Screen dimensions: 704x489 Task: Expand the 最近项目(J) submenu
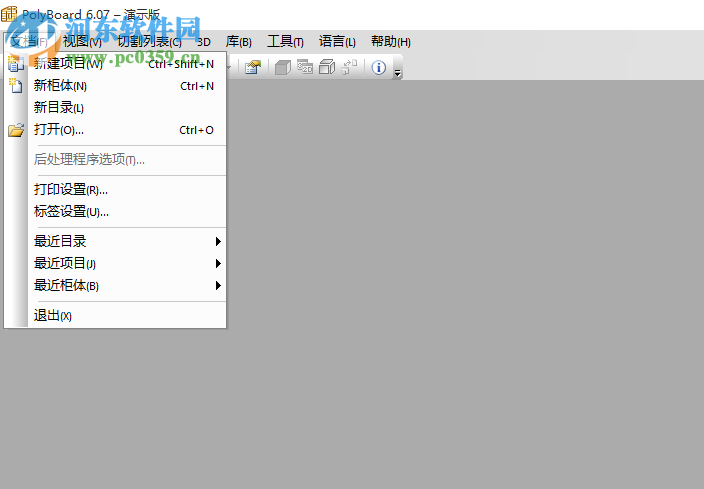pyautogui.click(x=115, y=264)
